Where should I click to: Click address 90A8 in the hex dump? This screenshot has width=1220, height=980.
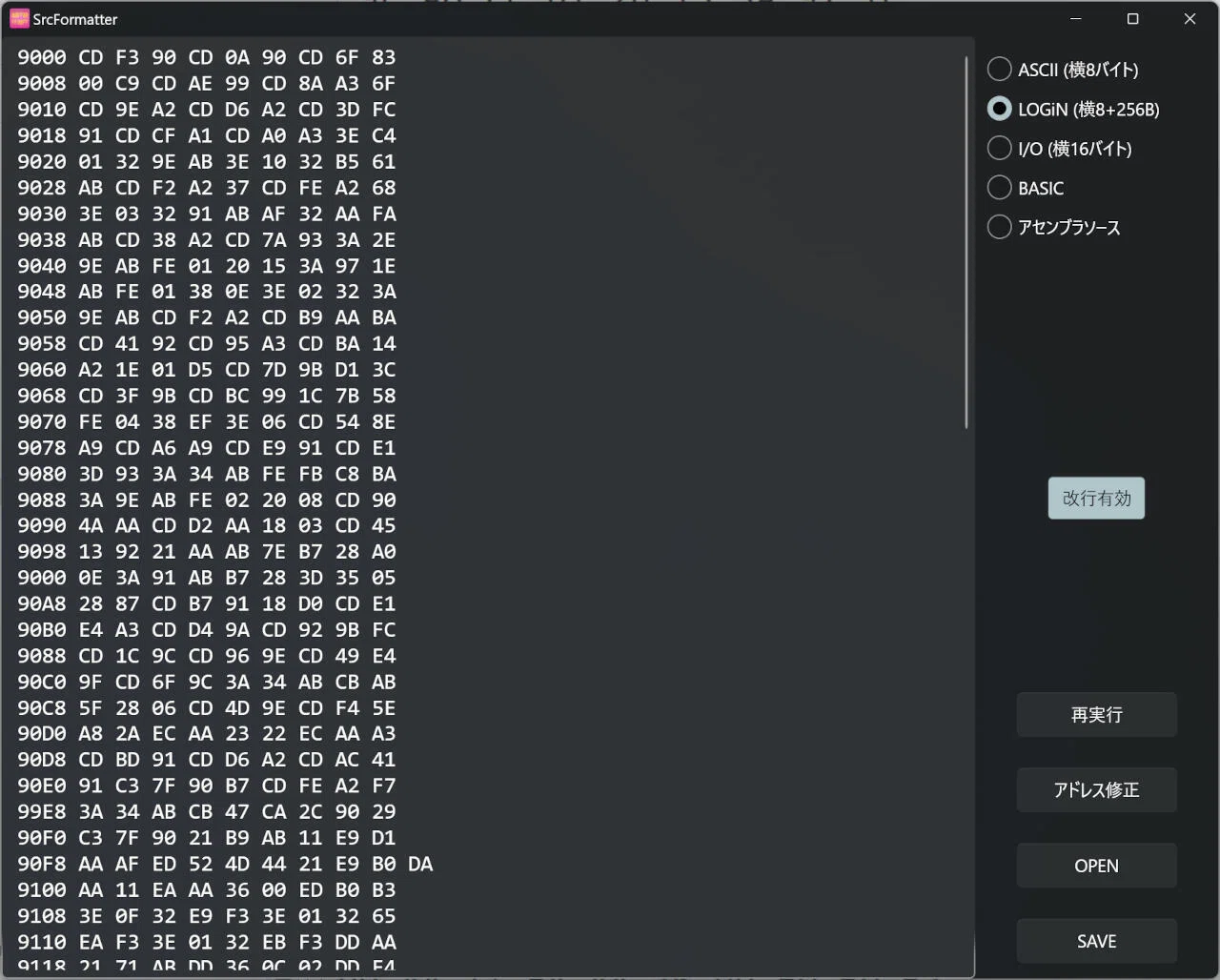tap(42, 603)
